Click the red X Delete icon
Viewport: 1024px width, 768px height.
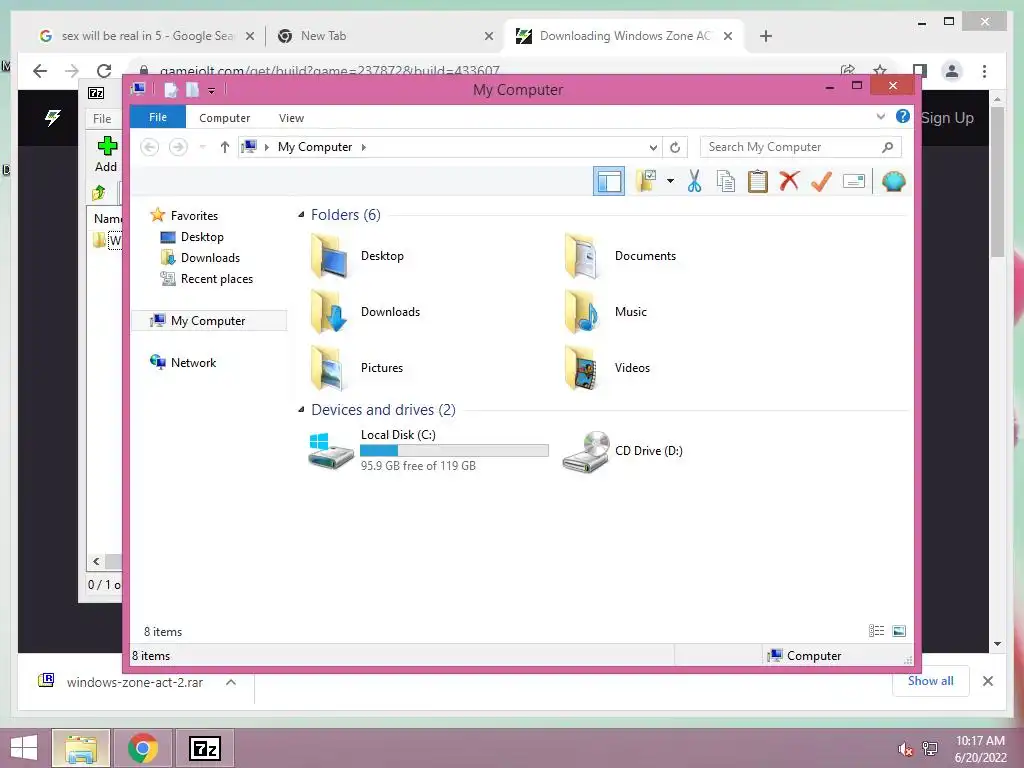point(789,181)
